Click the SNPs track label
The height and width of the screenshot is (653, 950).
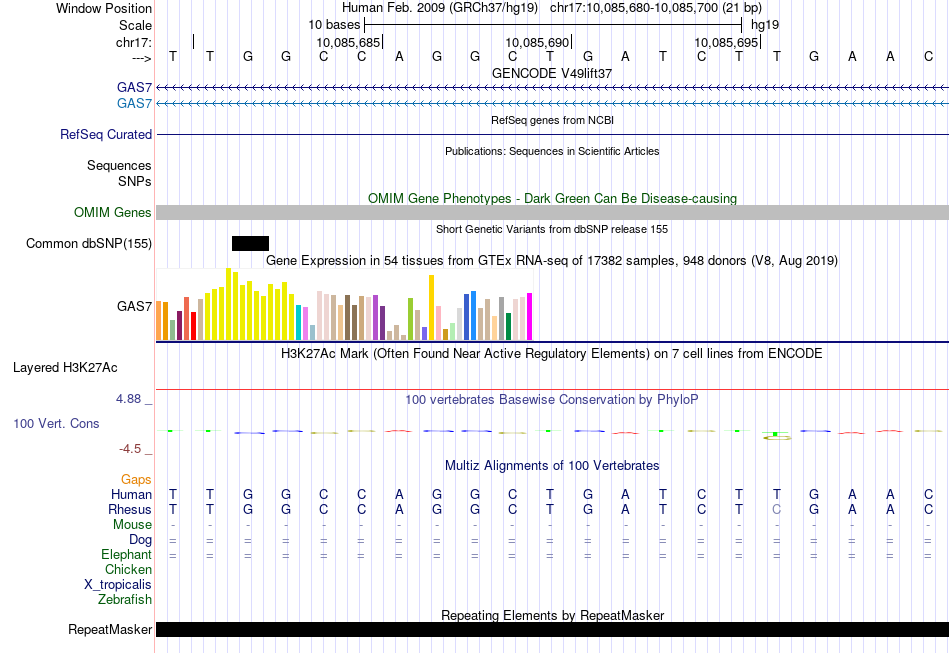(135, 181)
